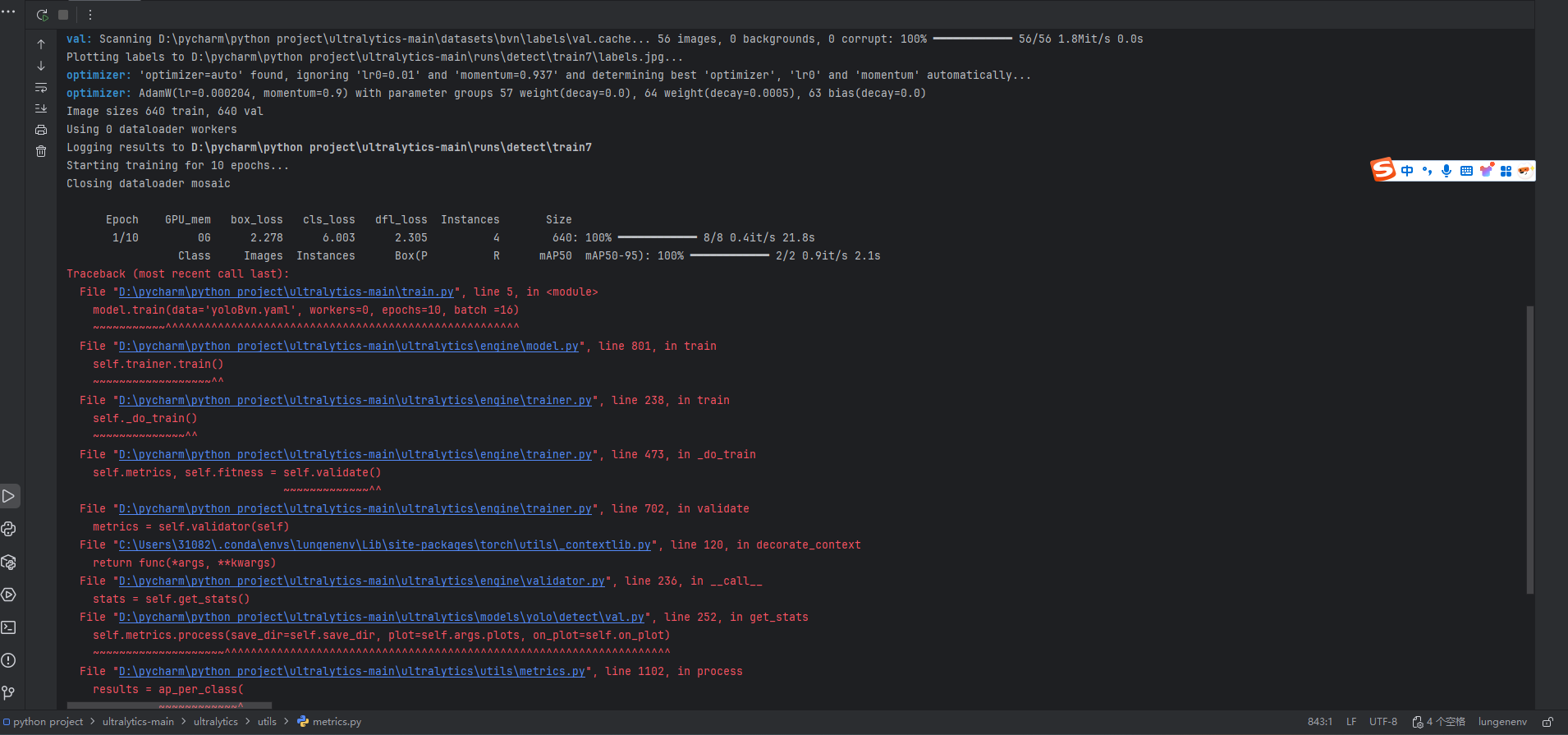The width and height of the screenshot is (1568, 735).
Task: Click the 'metrics = self.validator(self)' line
Action: click(x=190, y=527)
